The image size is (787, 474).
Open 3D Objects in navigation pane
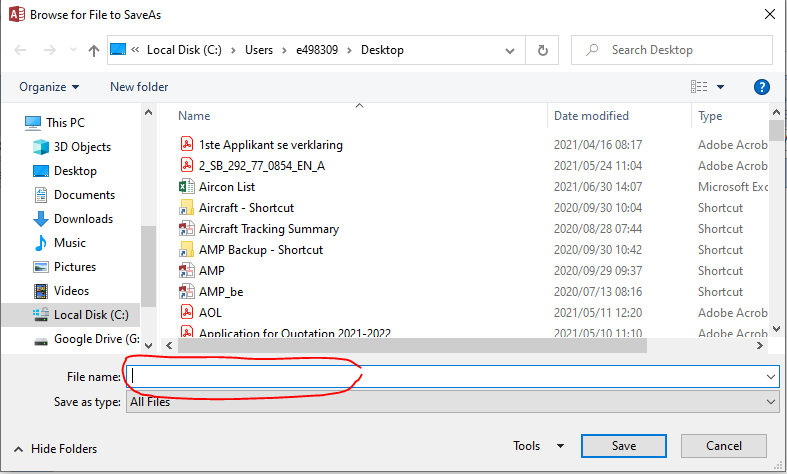click(x=82, y=147)
